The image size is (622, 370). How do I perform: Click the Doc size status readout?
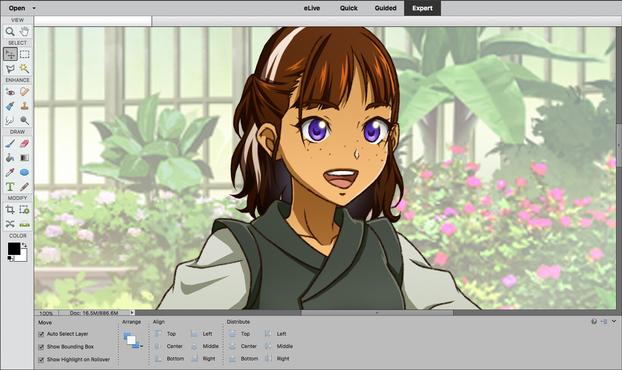coord(94,313)
